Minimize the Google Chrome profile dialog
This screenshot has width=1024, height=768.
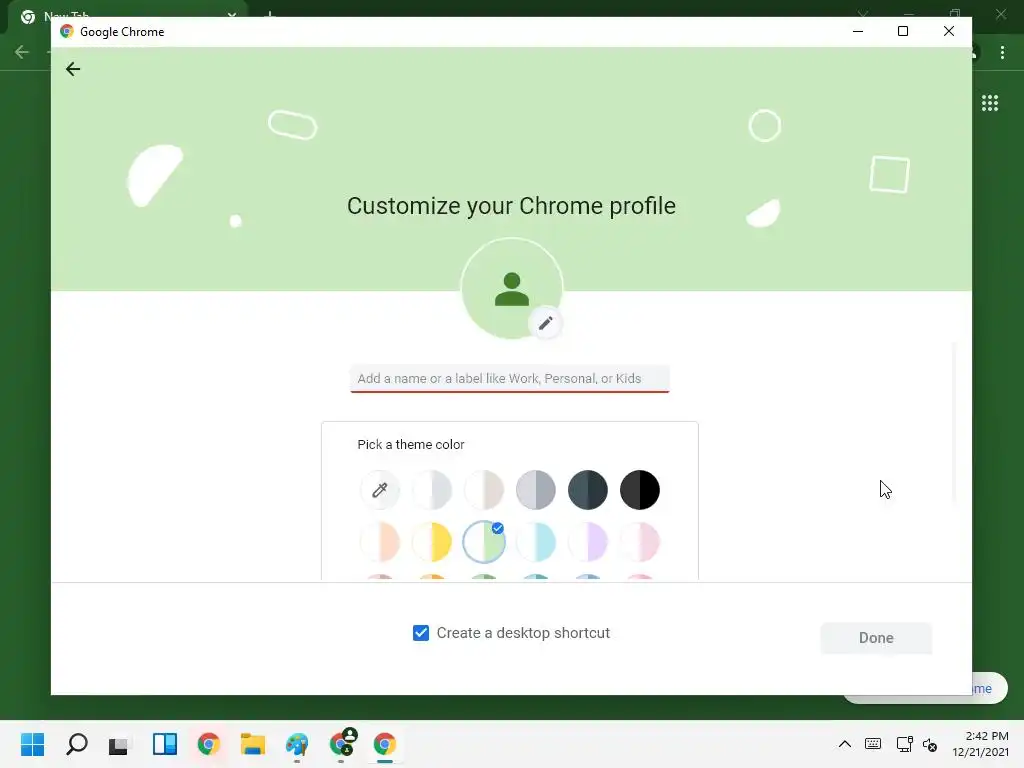coord(858,31)
